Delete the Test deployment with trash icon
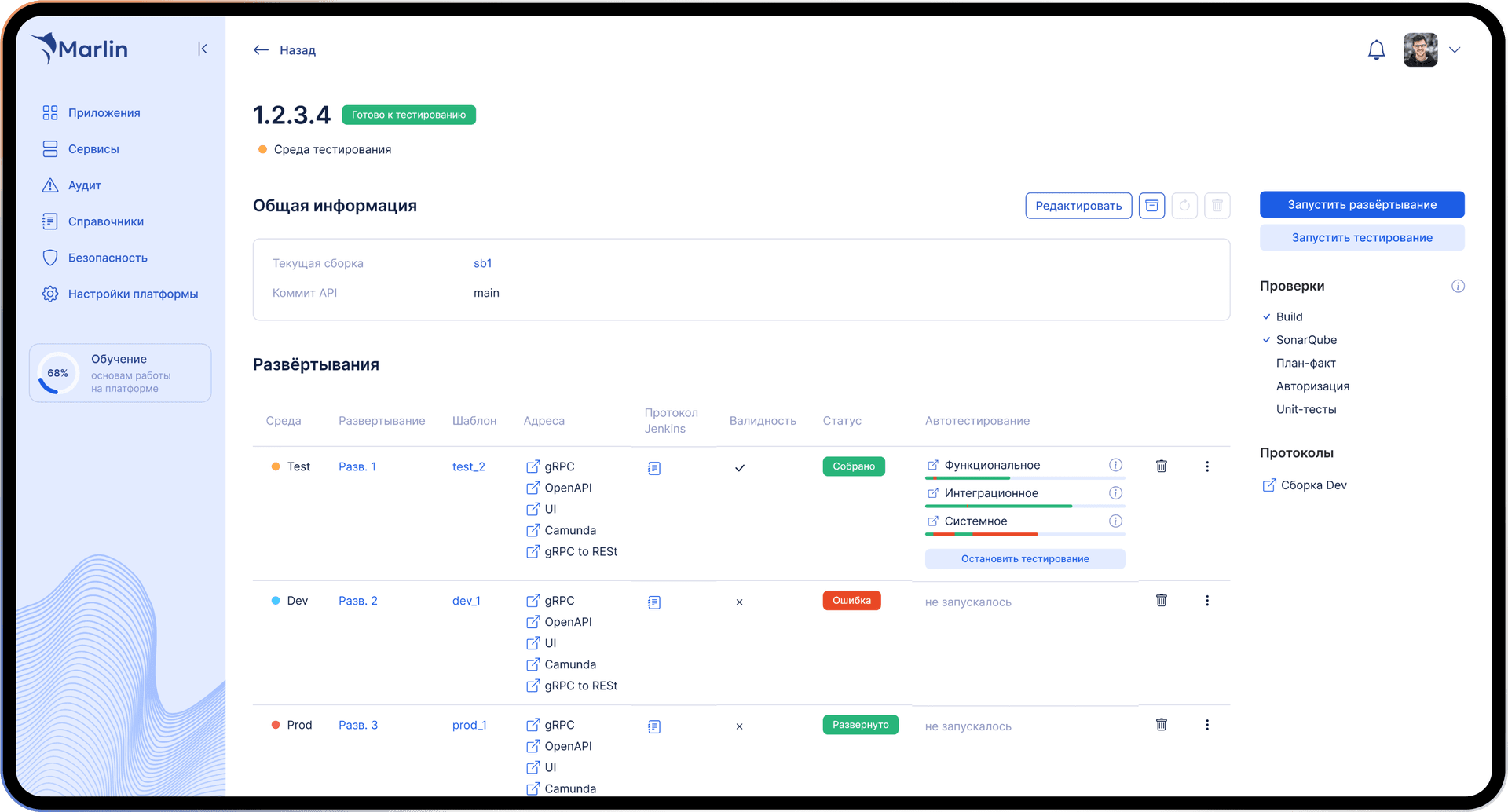This screenshot has height=812, width=1508. point(1162,466)
